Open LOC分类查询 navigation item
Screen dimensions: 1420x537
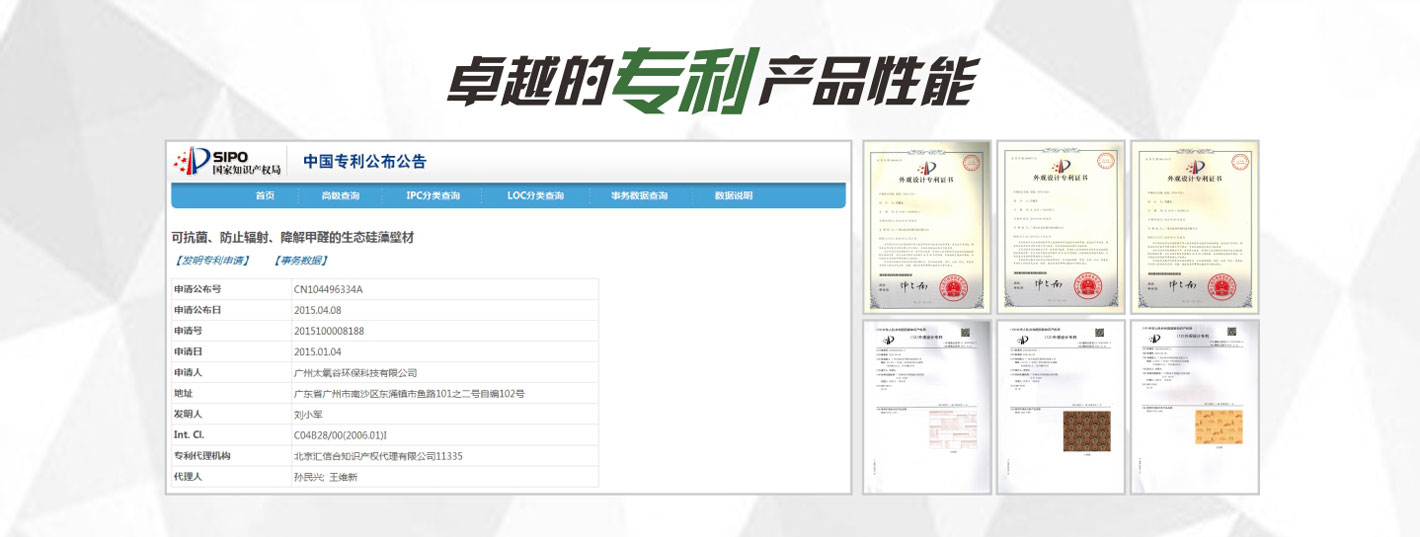[535, 196]
